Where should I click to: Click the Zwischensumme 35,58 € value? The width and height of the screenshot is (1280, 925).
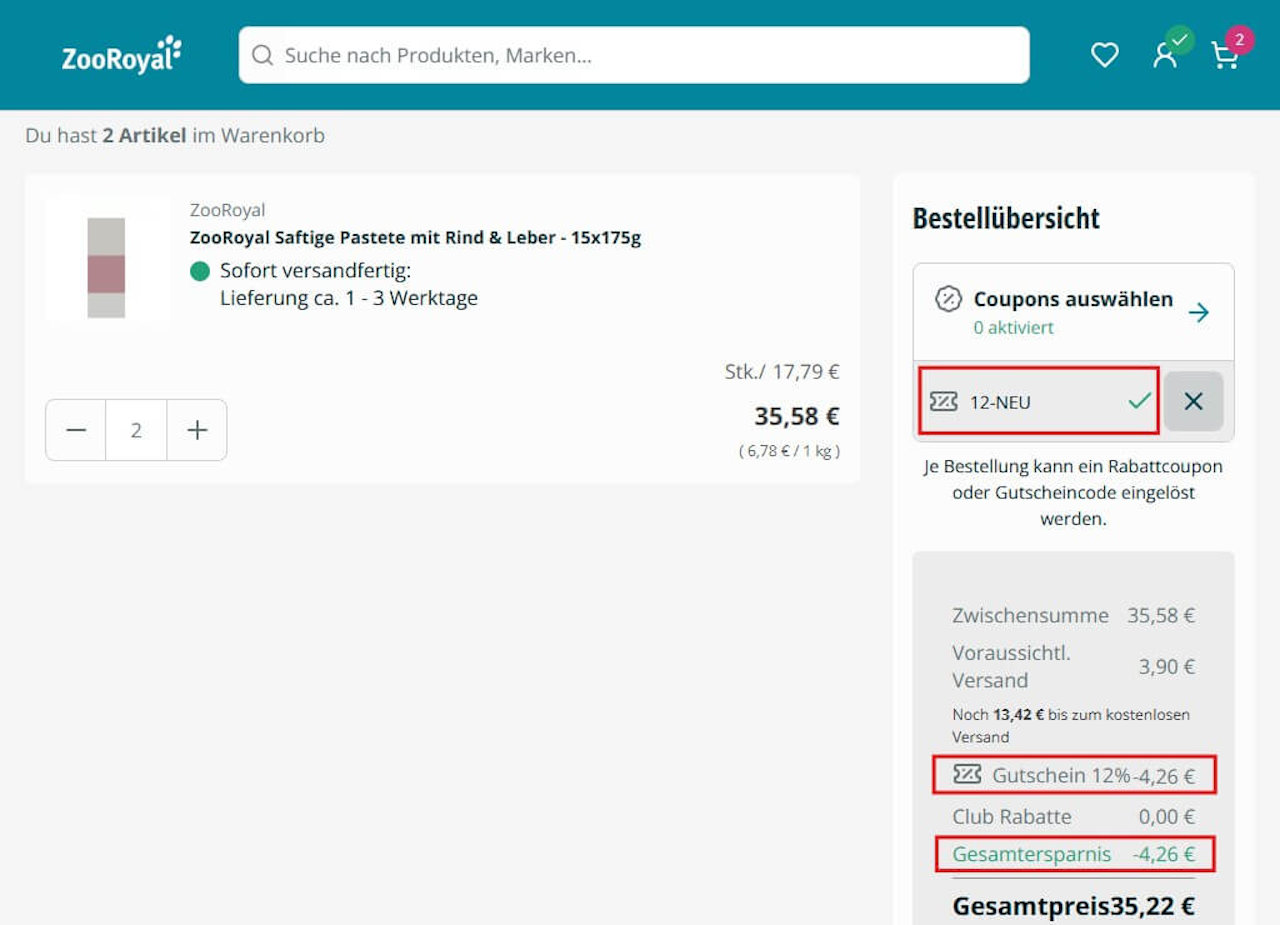[x=1161, y=615]
